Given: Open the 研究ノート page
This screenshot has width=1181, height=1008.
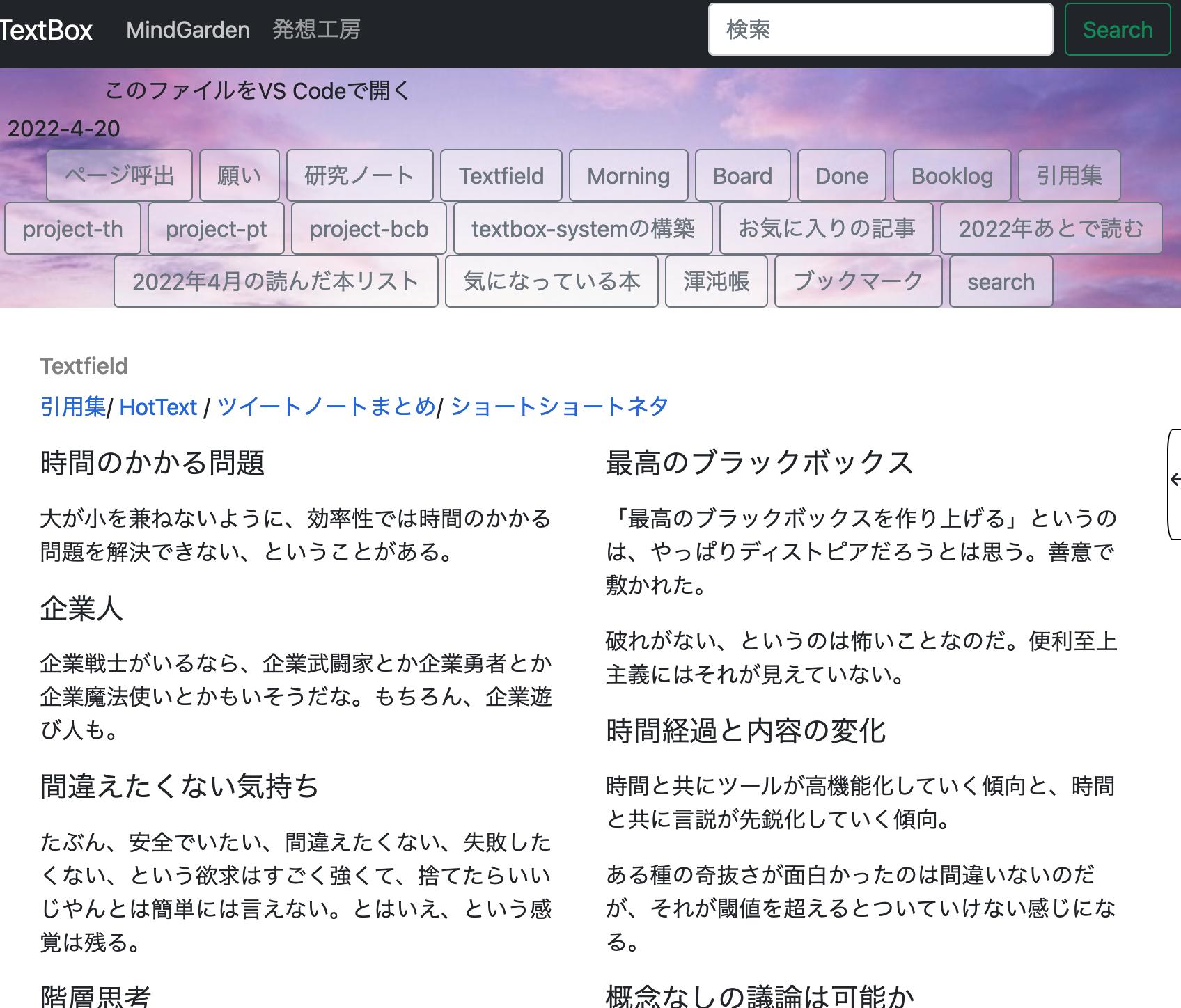Looking at the screenshot, I should (x=359, y=175).
